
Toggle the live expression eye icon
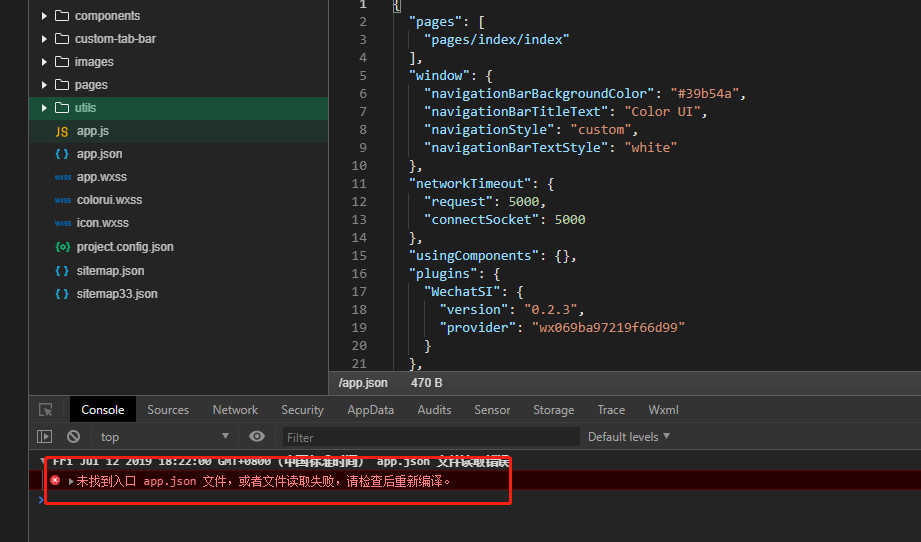click(x=257, y=436)
